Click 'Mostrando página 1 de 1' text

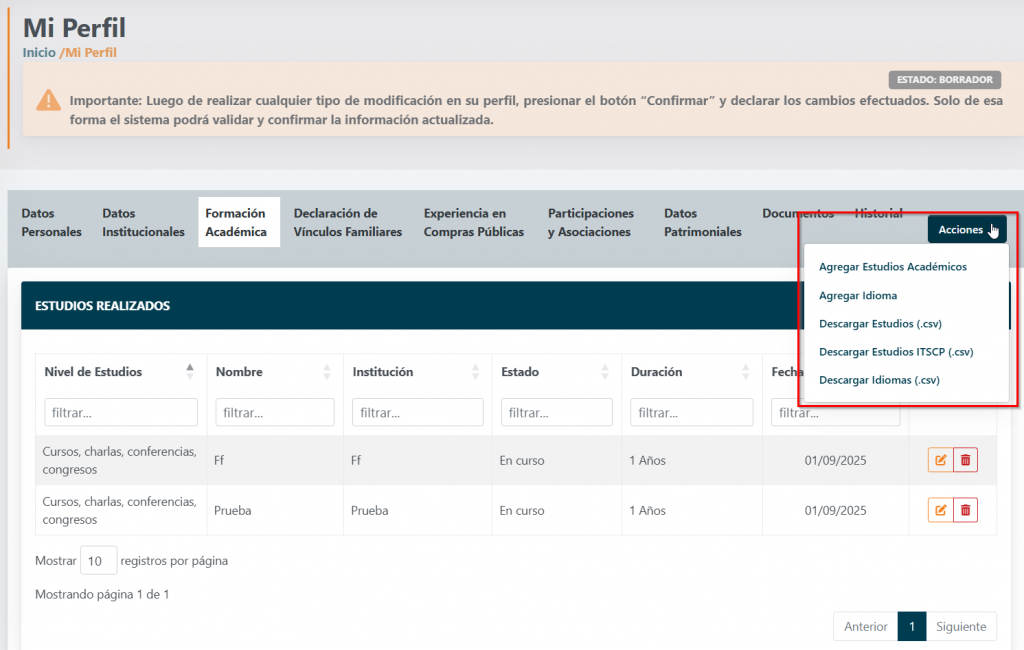pyautogui.click(x=102, y=594)
